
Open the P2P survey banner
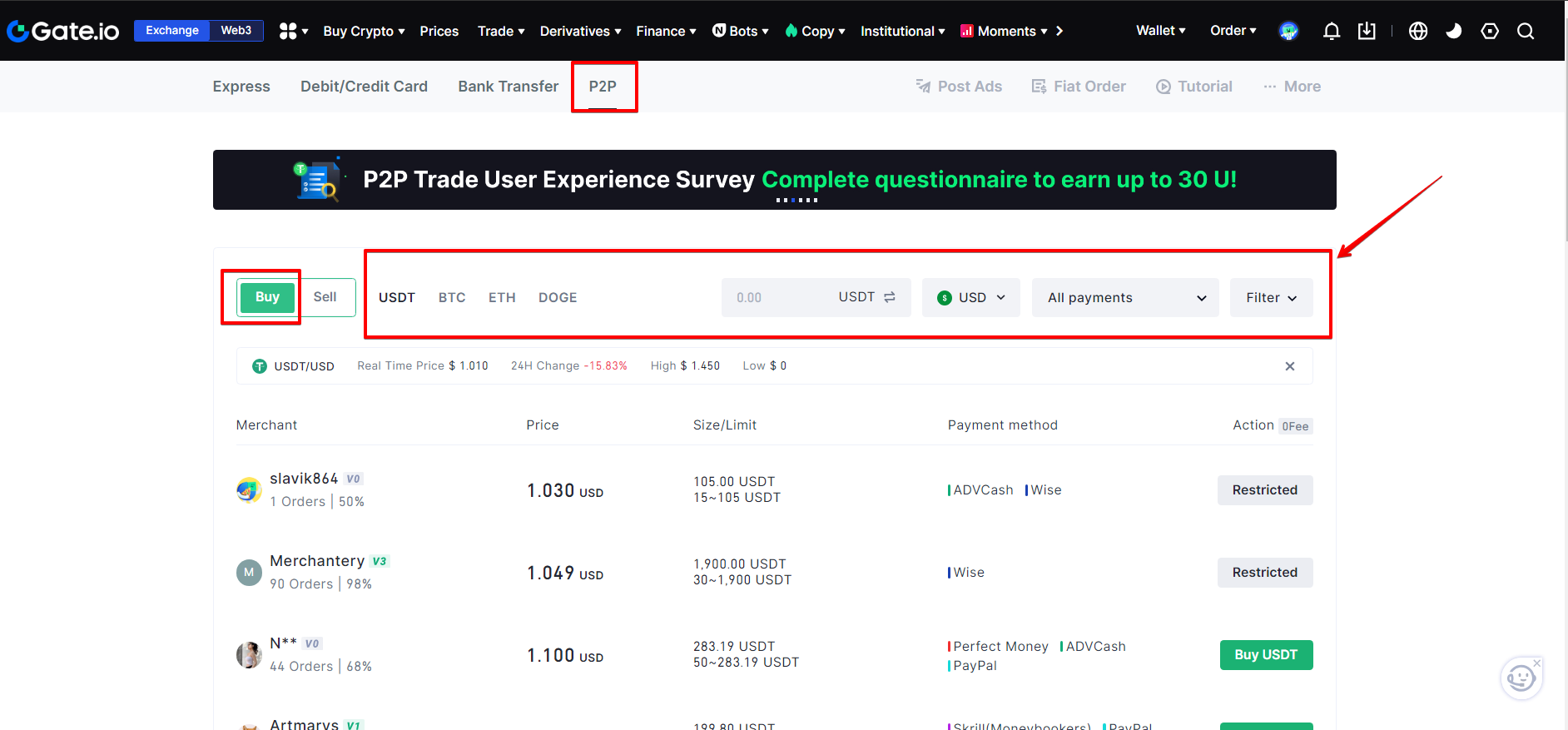pyautogui.click(x=775, y=180)
